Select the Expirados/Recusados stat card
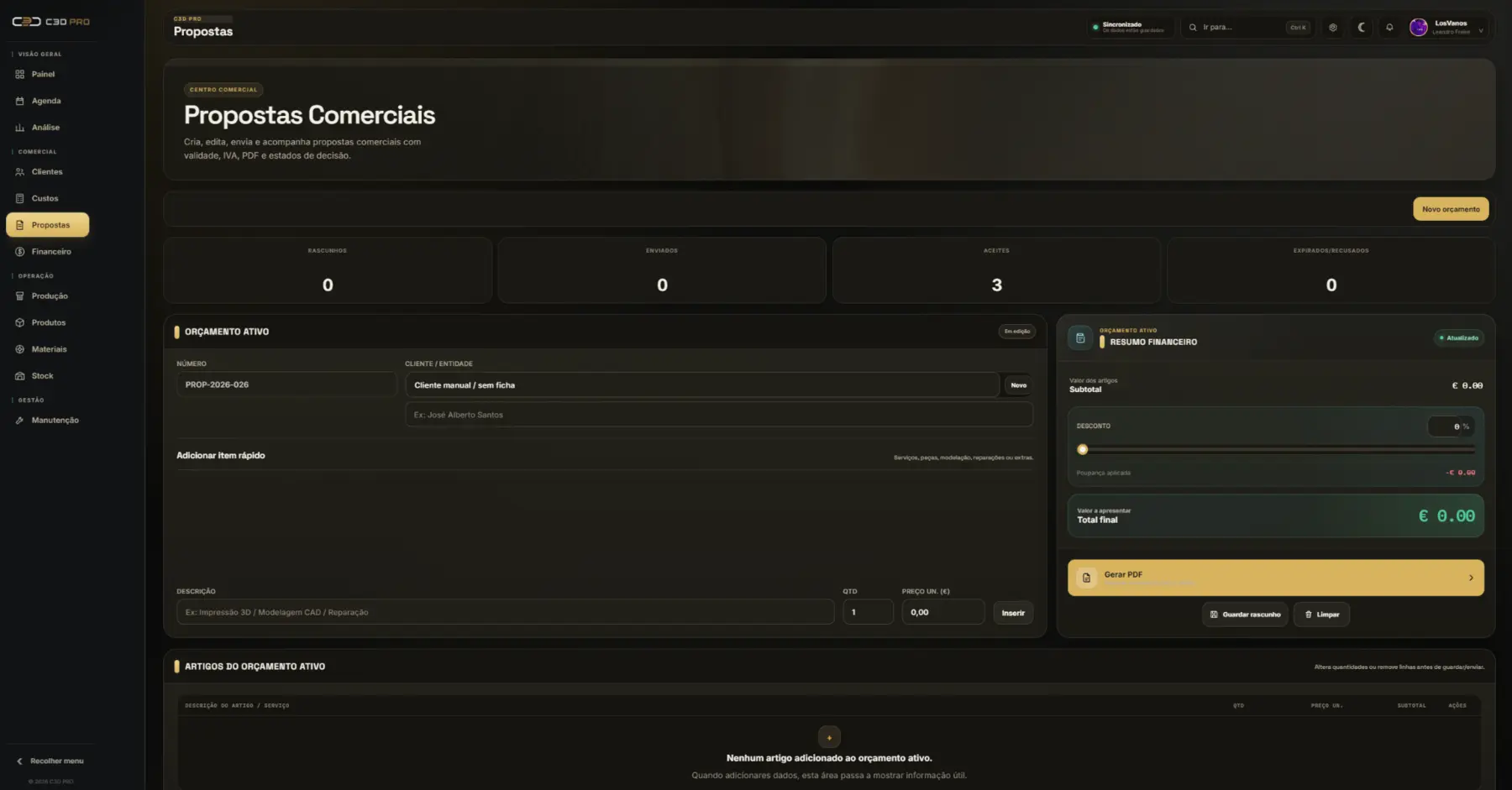This screenshot has height=790, width=1512. pyautogui.click(x=1331, y=270)
